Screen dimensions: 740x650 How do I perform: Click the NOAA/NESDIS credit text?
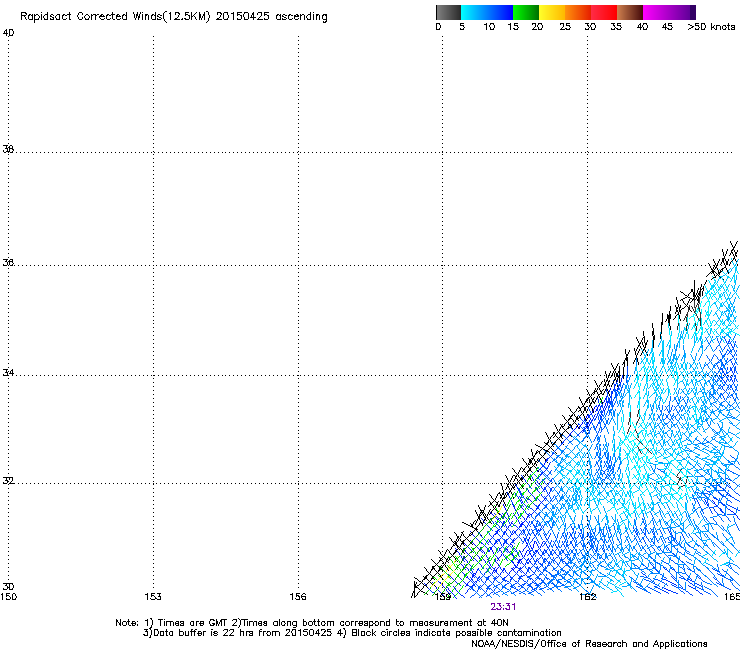[x=589, y=644]
